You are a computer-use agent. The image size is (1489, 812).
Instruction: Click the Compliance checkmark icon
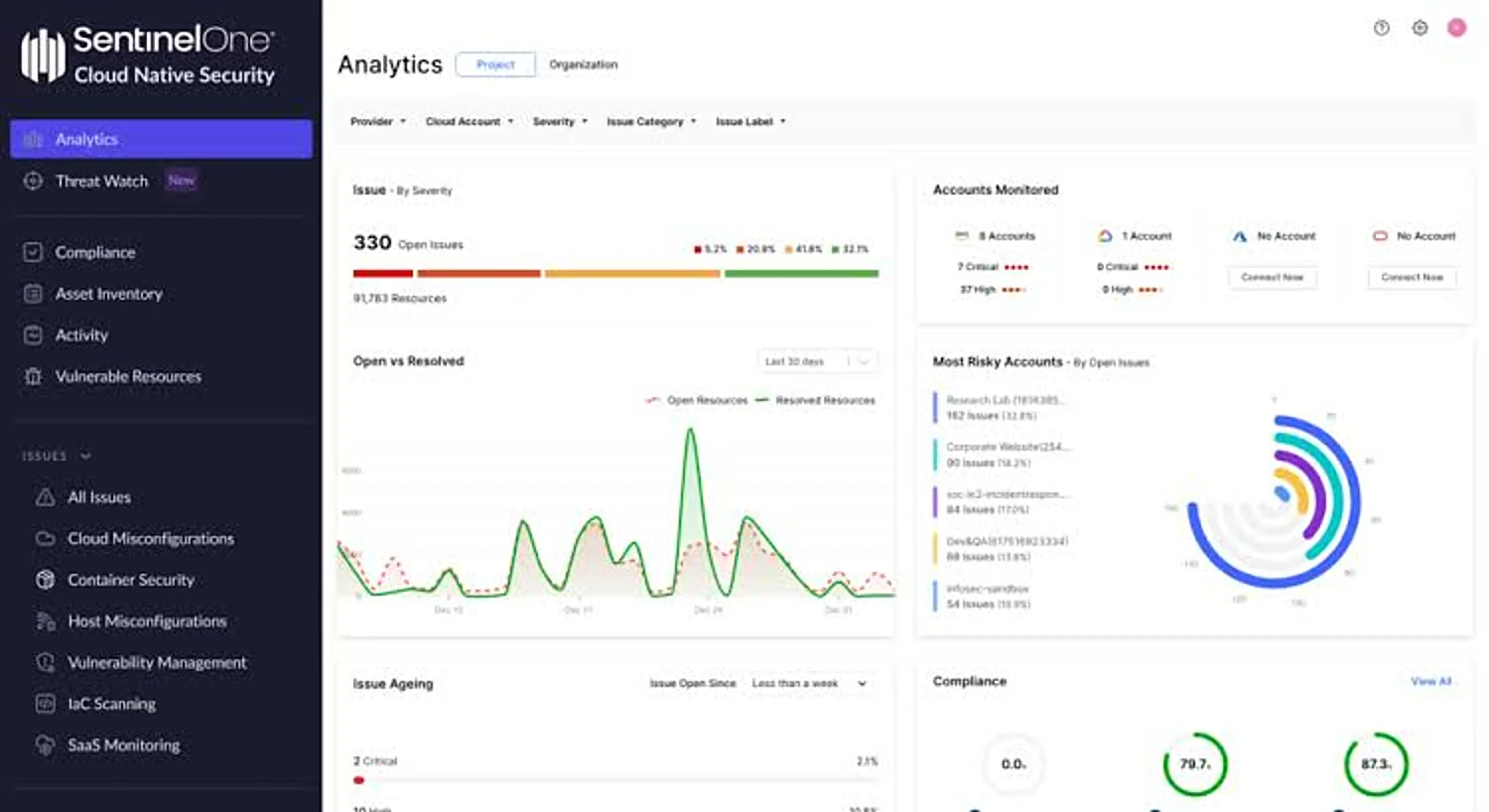click(x=33, y=252)
